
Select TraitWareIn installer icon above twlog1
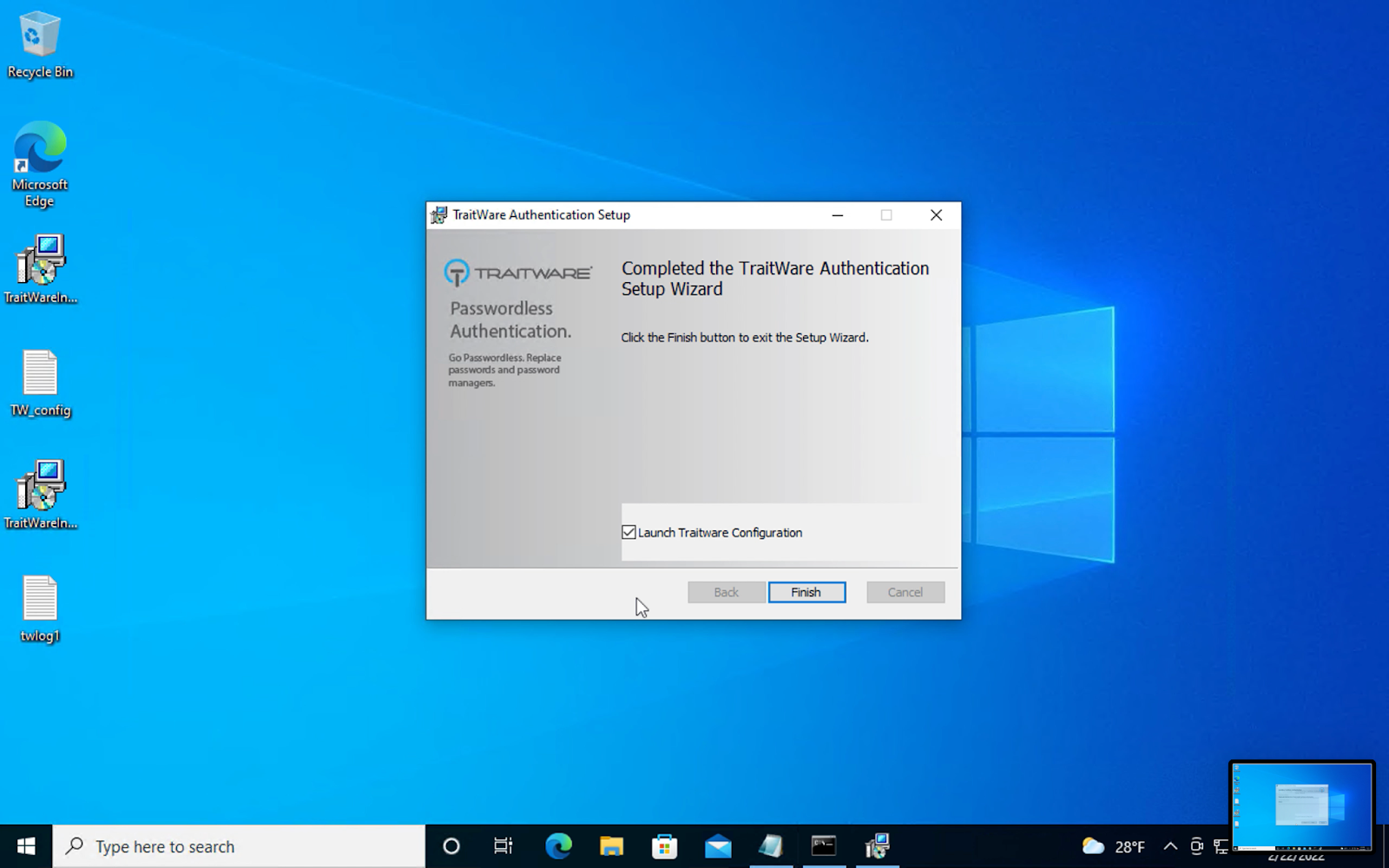coord(40,495)
